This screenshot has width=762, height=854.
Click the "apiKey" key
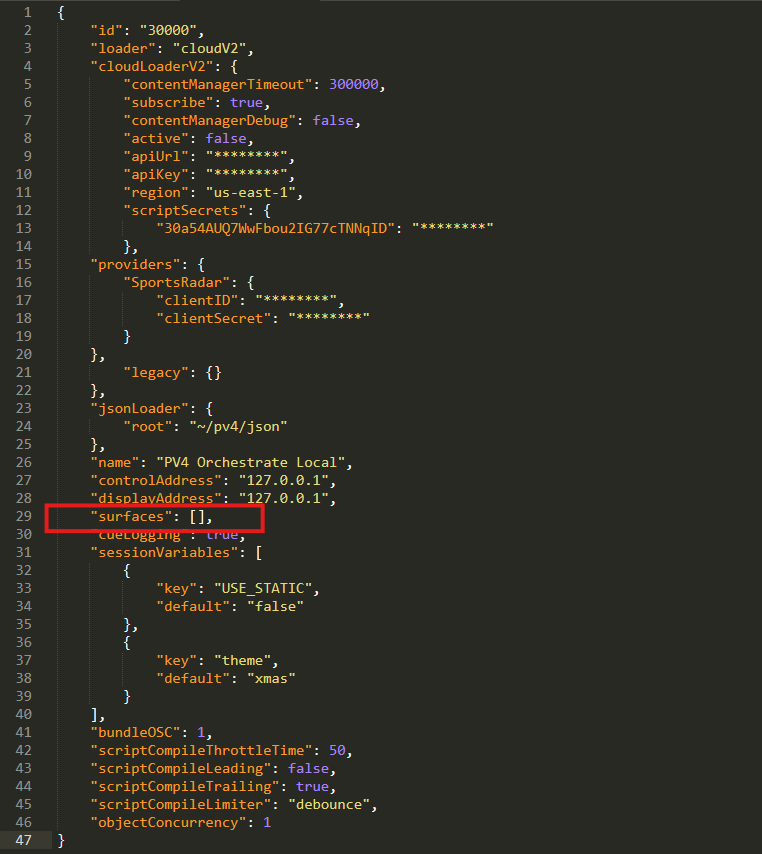[x=156, y=174]
